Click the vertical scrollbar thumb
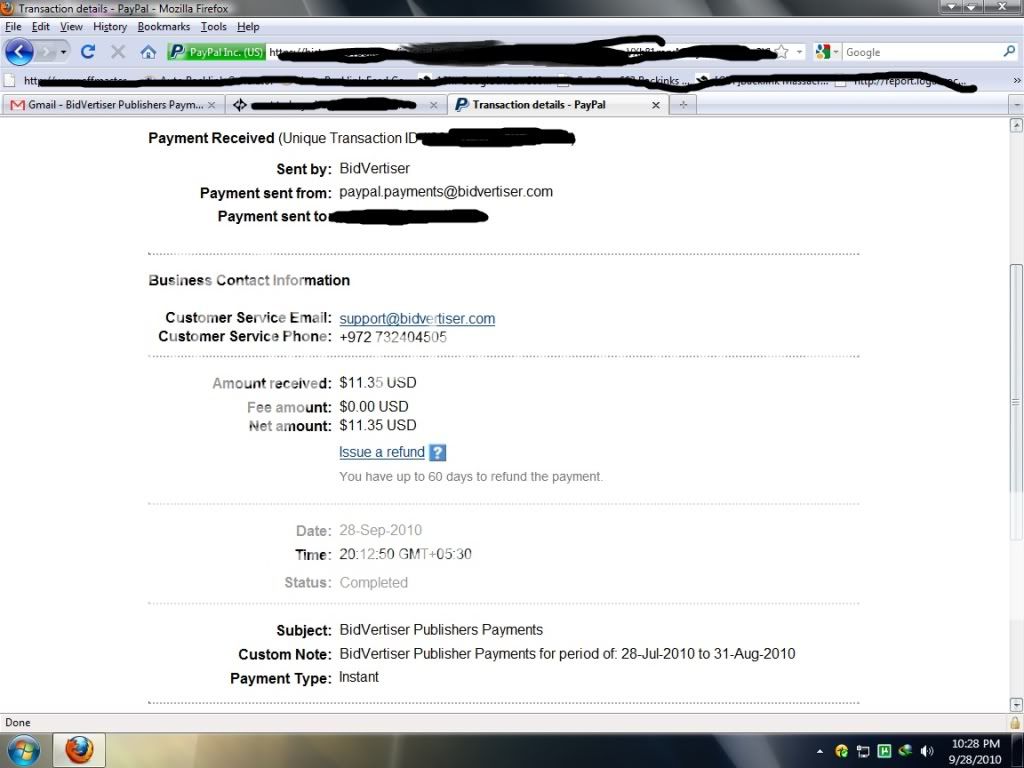The height and width of the screenshot is (768, 1024). [x=1016, y=402]
